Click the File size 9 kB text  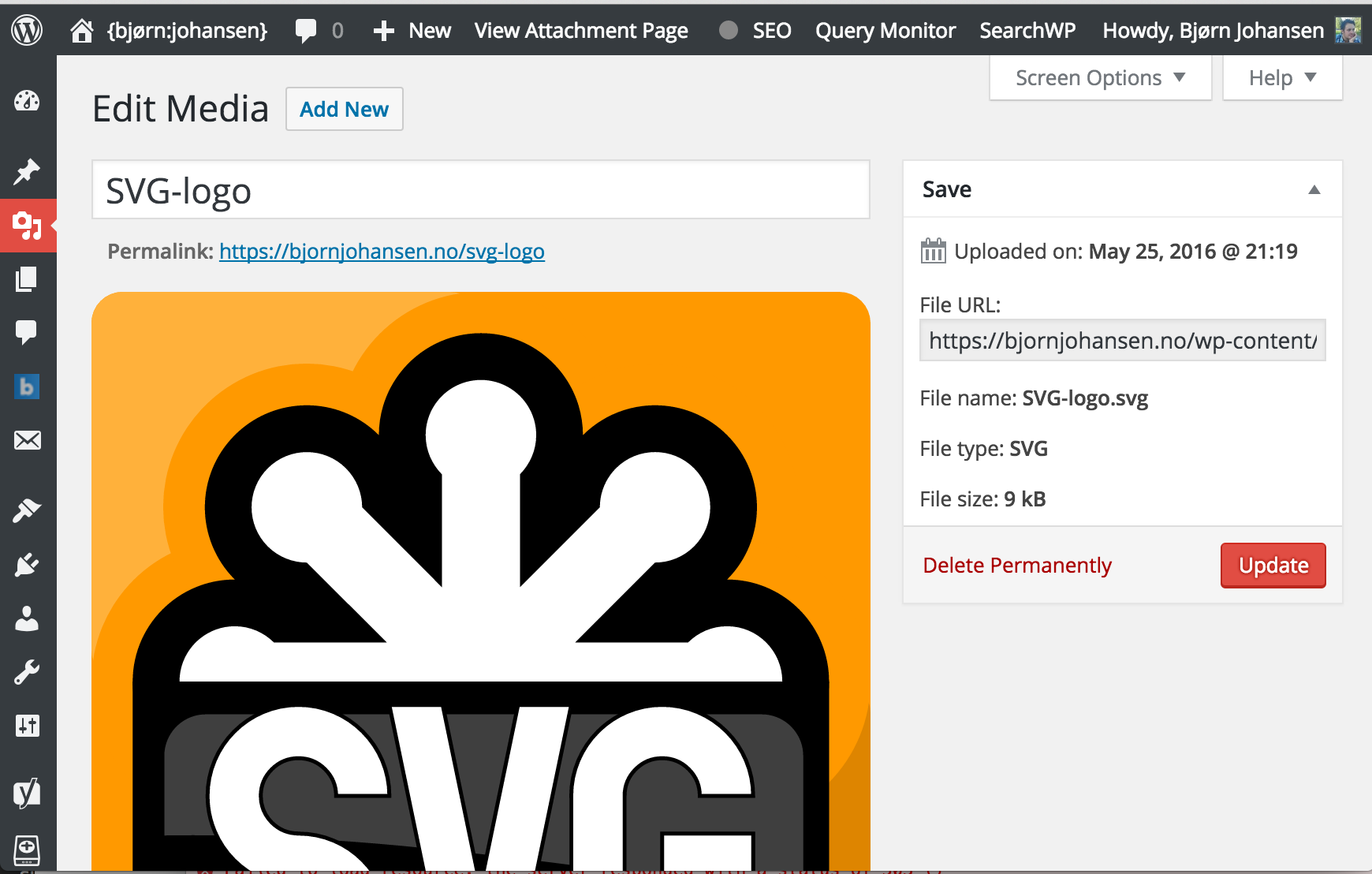(982, 499)
